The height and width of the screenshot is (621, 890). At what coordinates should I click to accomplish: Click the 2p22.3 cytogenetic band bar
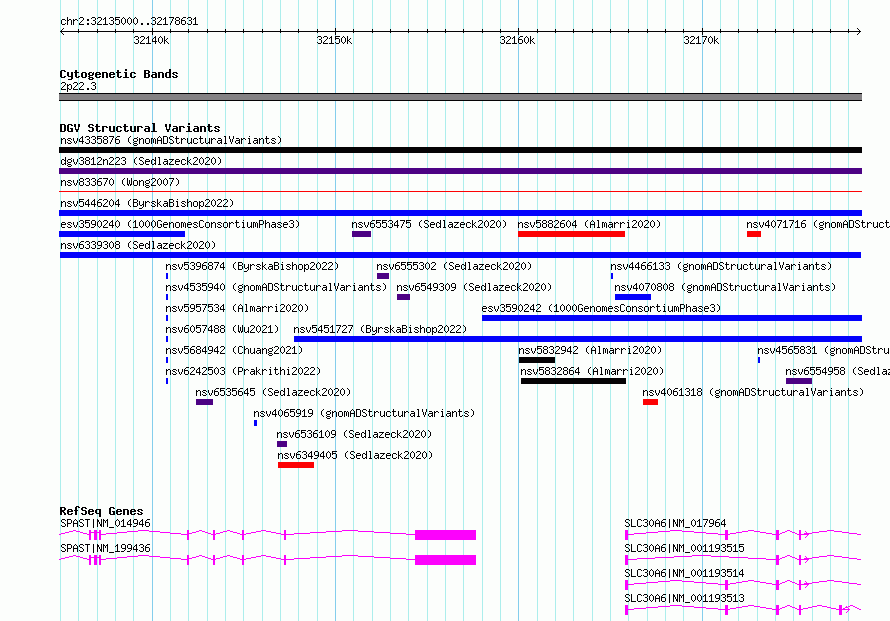(x=460, y=97)
